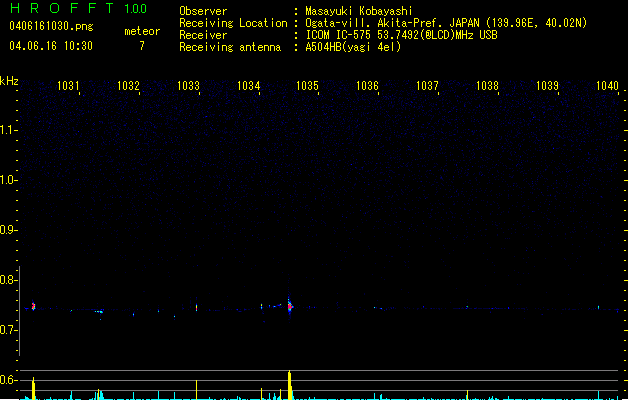Click the red meteor echo before 1031
The image size is (629, 400).
[x=34, y=307]
